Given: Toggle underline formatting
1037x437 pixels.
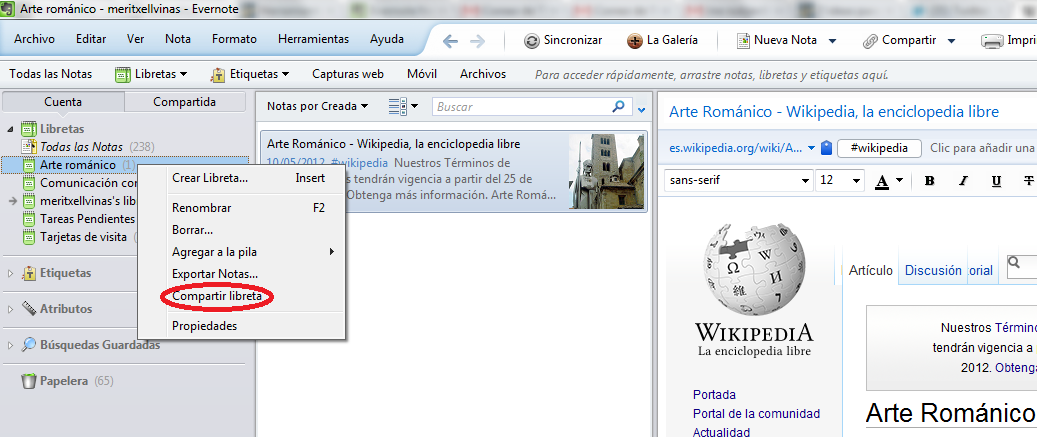Looking at the screenshot, I should [997, 181].
